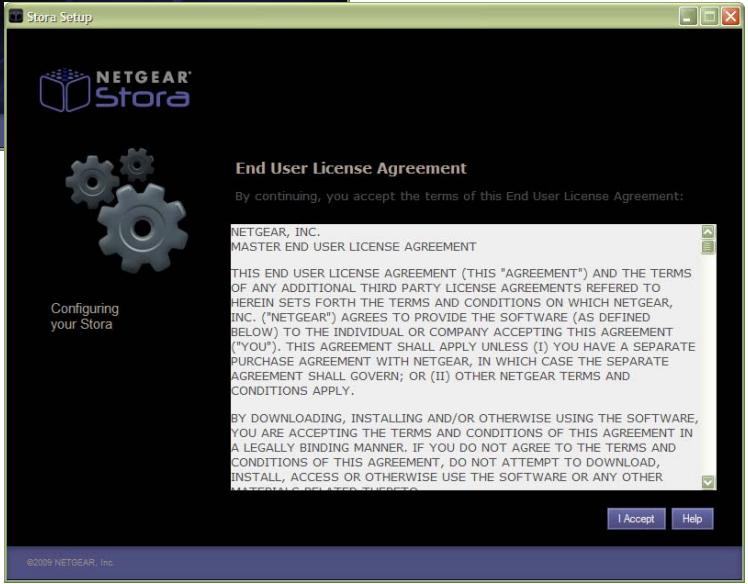Viewport: 748px width, 584px height.
Task: Maximize the Stora Setup window
Action: (709, 17)
